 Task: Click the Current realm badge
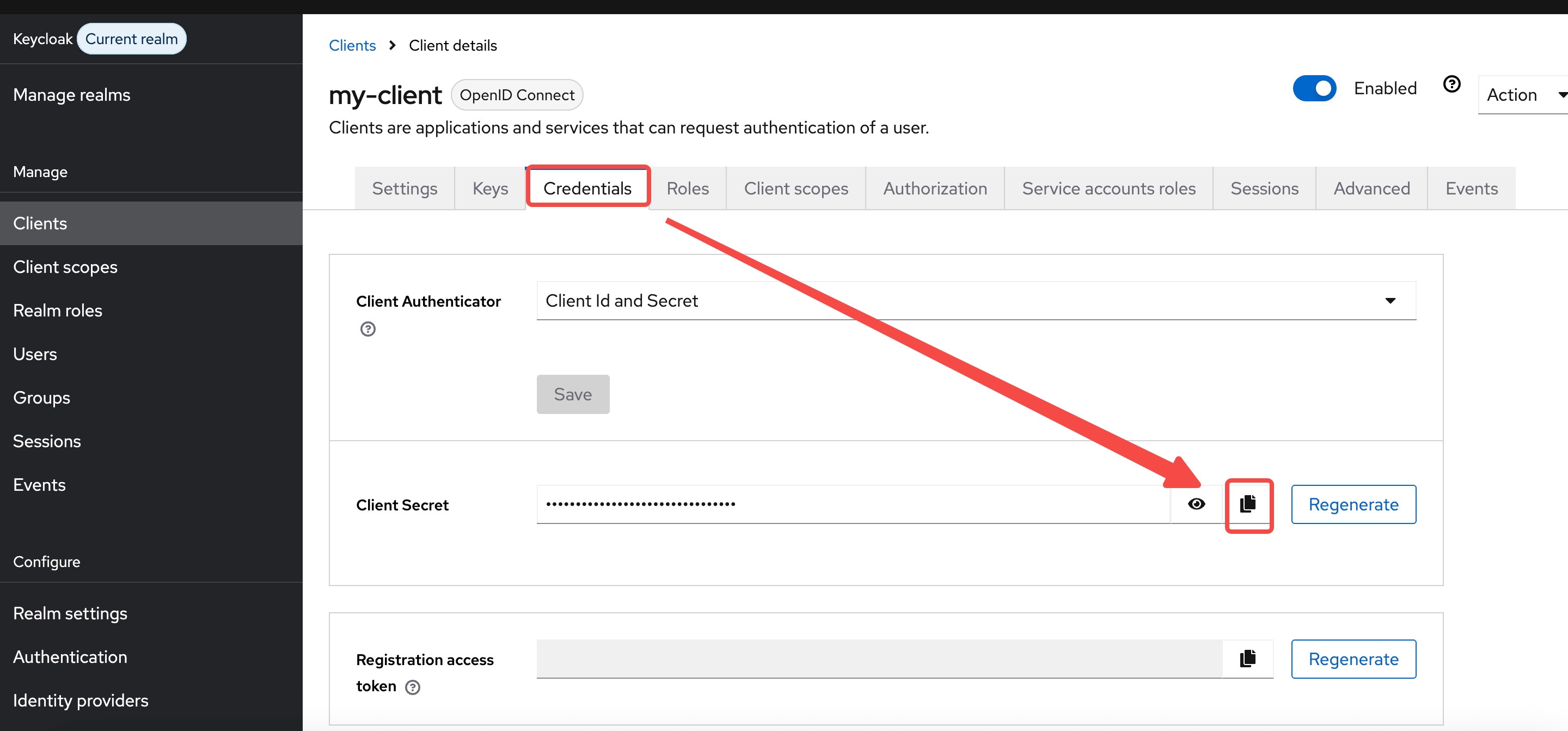pos(131,39)
